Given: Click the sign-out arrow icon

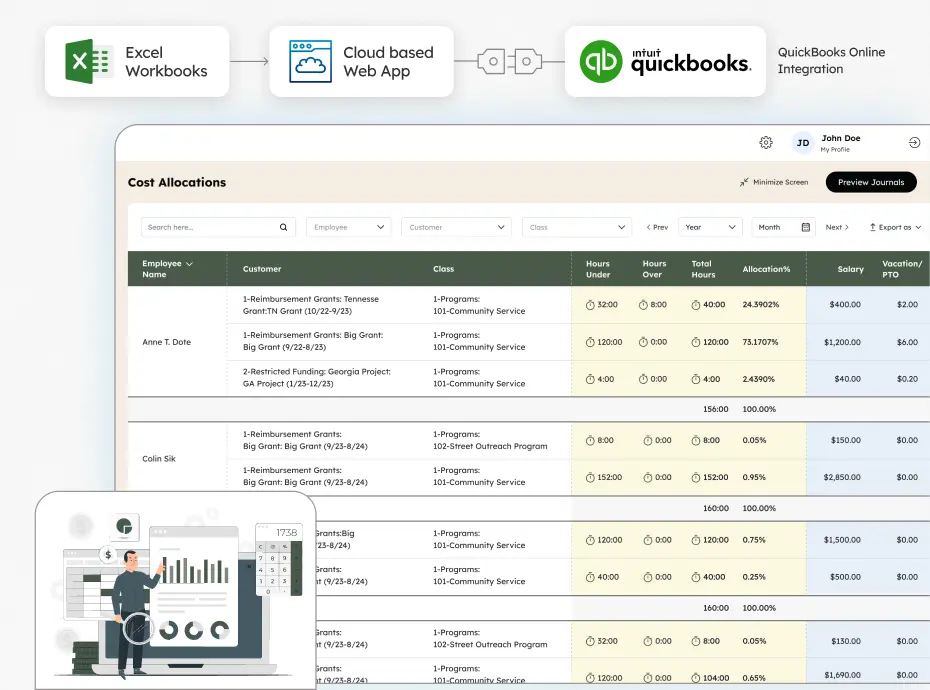Looking at the screenshot, I should (x=914, y=143).
